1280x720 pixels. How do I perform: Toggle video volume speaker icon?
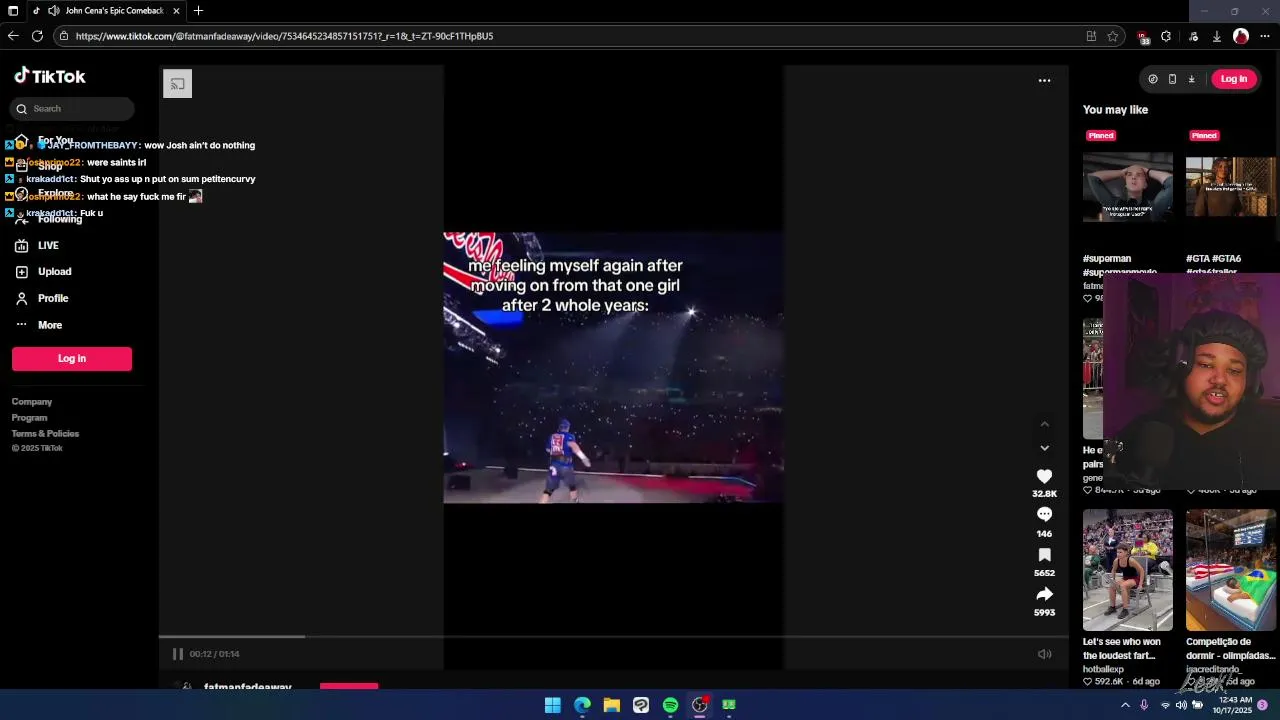pyautogui.click(x=1044, y=654)
